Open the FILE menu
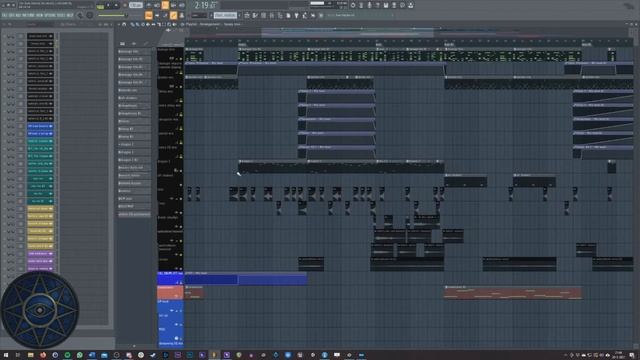Viewport: 640px width, 360px height. tap(5, 15)
